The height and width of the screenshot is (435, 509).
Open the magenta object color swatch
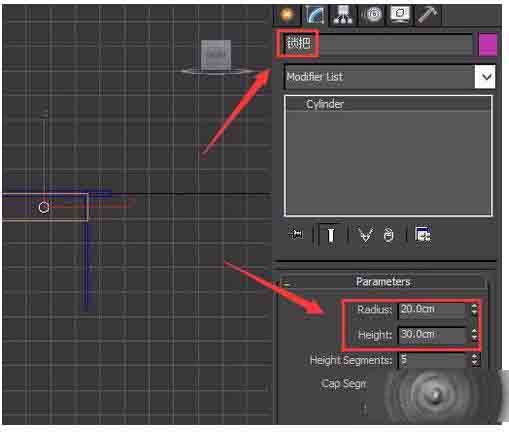(488, 44)
